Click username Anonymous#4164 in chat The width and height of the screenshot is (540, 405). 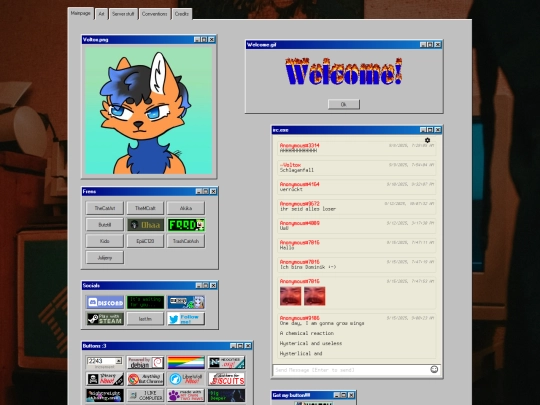[x=299, y=184]
